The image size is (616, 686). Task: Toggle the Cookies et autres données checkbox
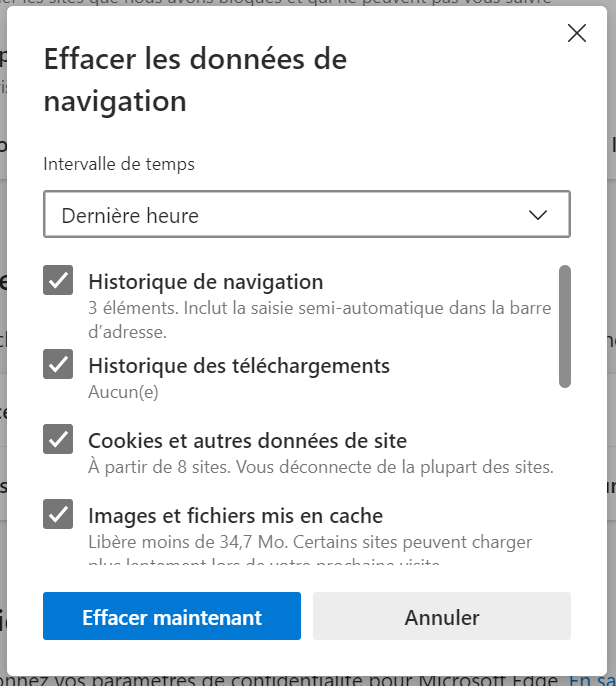click(58, 439)
